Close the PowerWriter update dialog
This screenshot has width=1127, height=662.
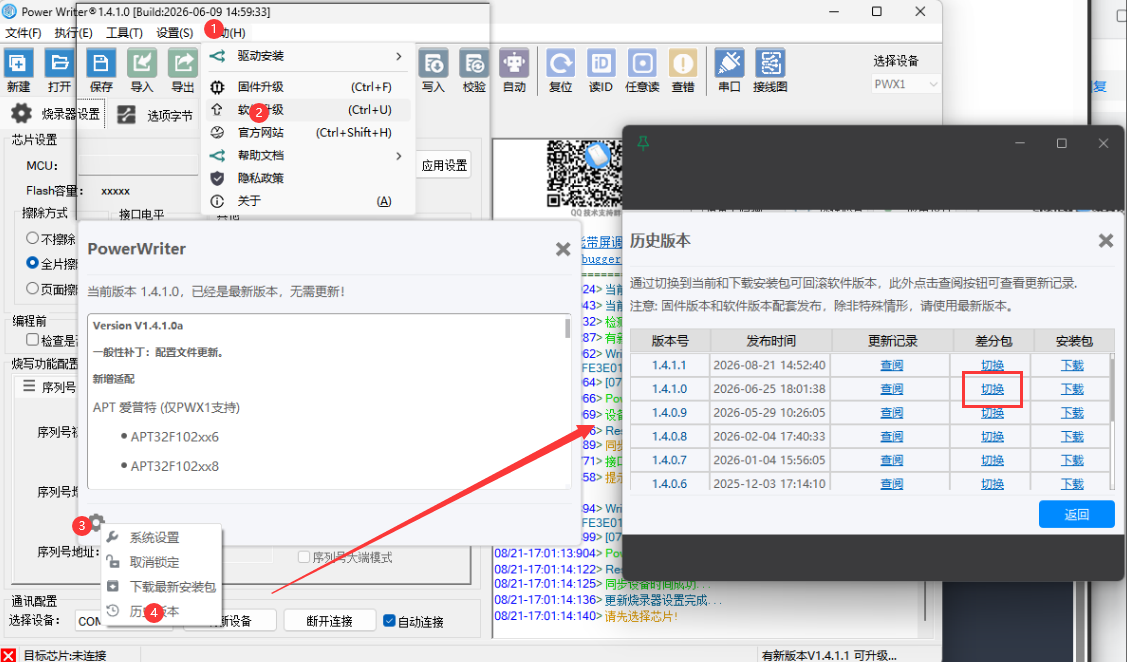pos(563,249)
